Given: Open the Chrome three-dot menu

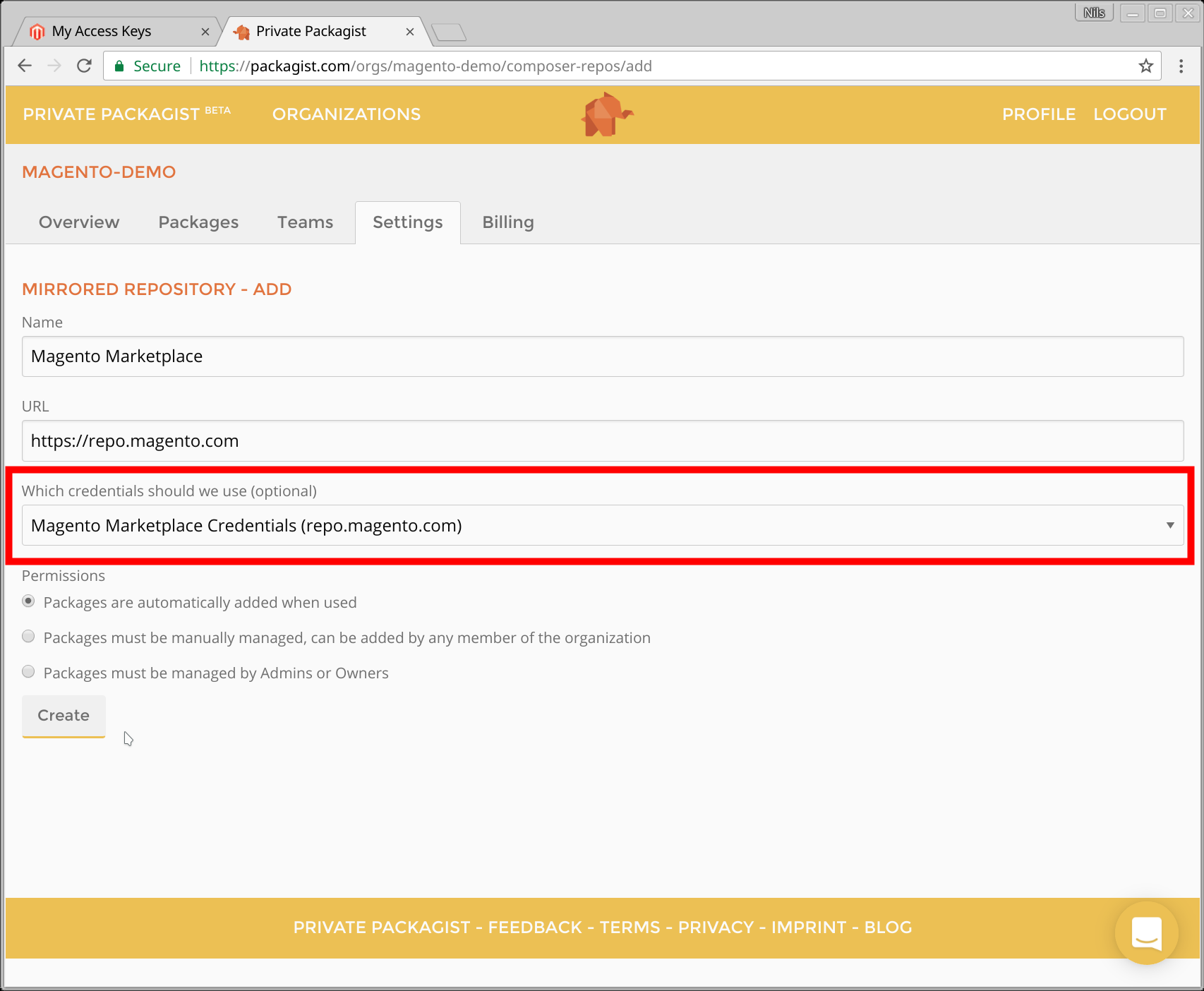Looking at the screenshot, I should 1181,66.
